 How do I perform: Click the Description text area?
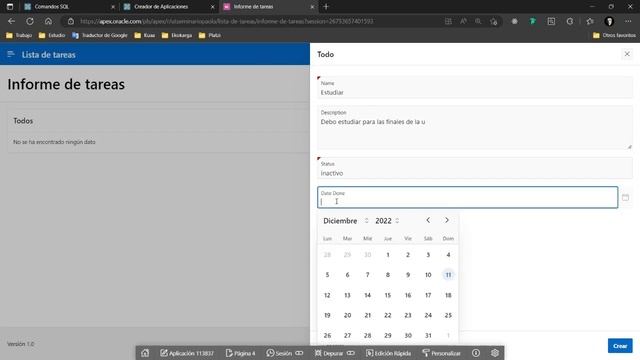(475, 127)
